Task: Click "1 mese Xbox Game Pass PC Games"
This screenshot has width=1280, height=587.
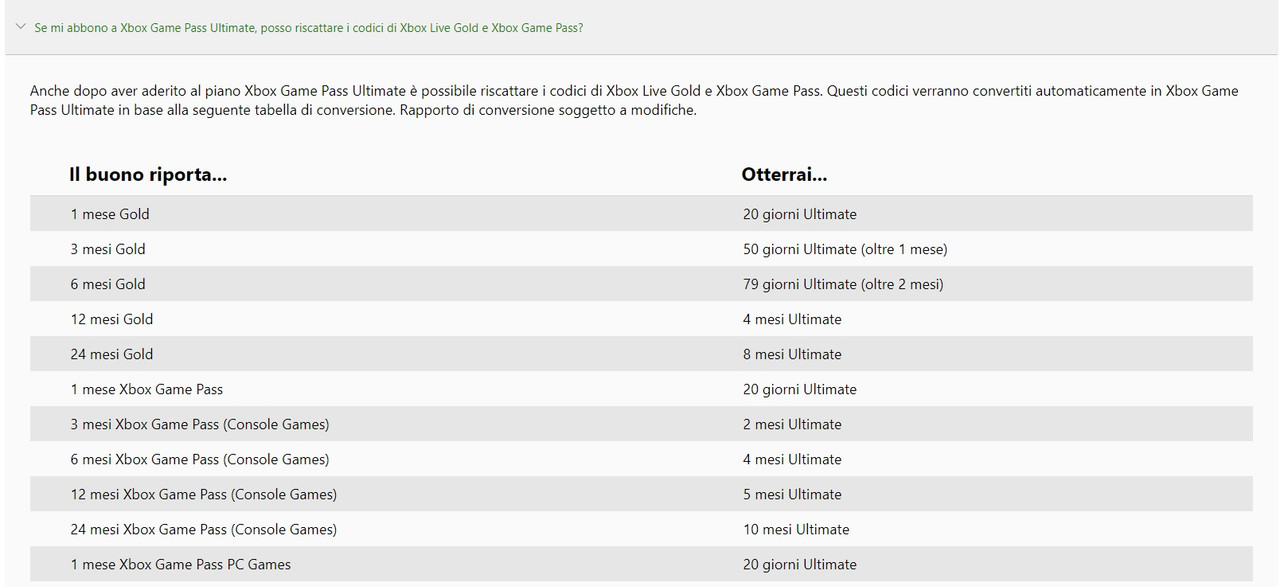Action: point(181,564)
